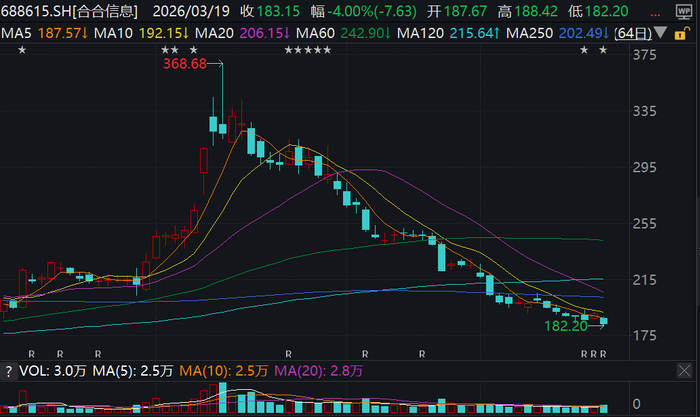Click the MA5 indicator label

tap(17, 33)
